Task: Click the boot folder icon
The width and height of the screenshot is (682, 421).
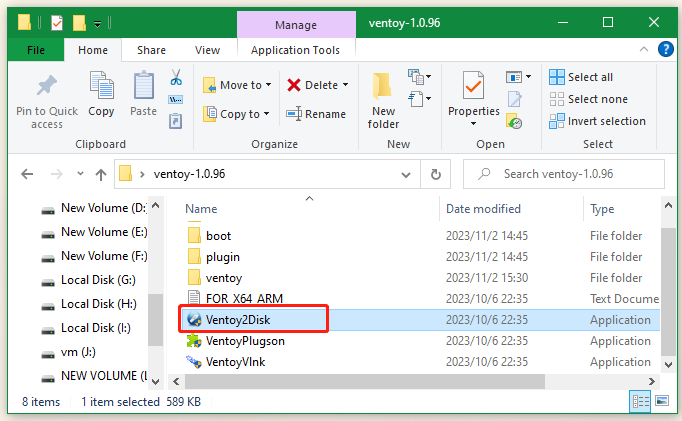Action: (x=194, y=235)
